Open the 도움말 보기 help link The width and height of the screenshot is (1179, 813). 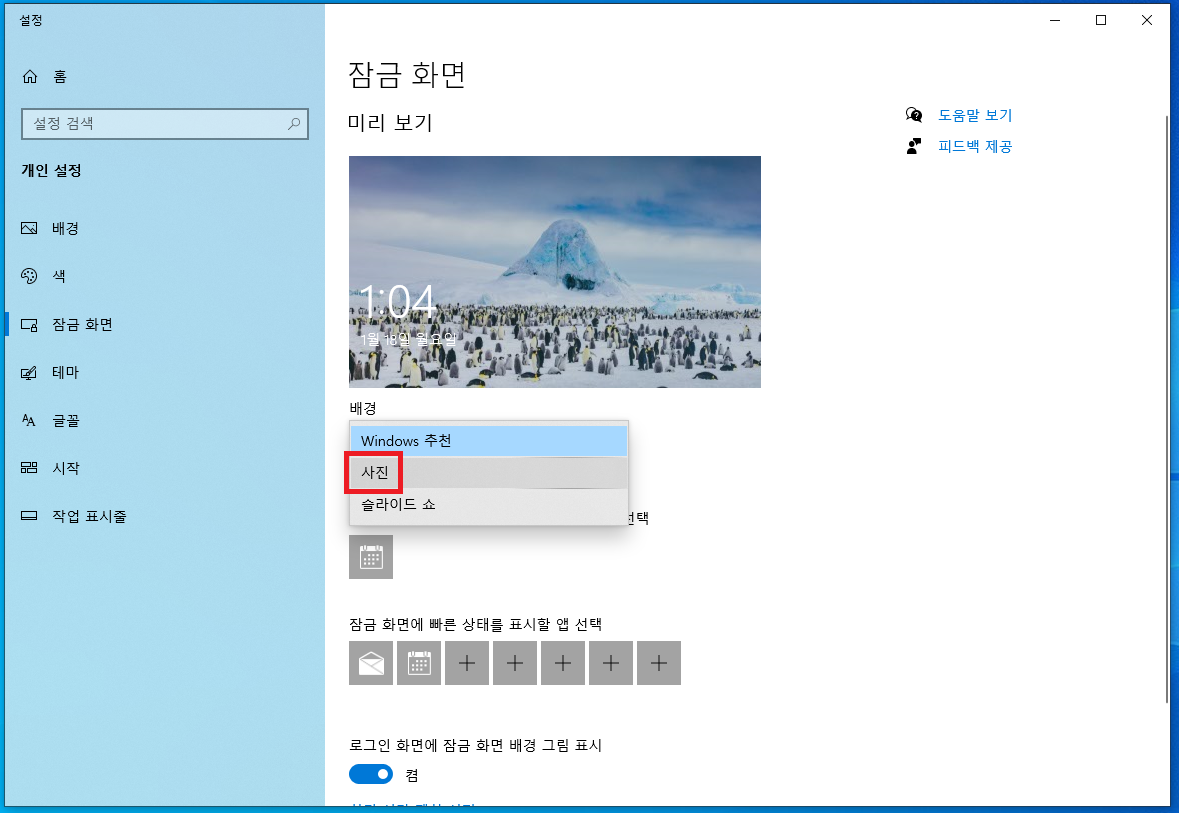click(x=974, y=115)
